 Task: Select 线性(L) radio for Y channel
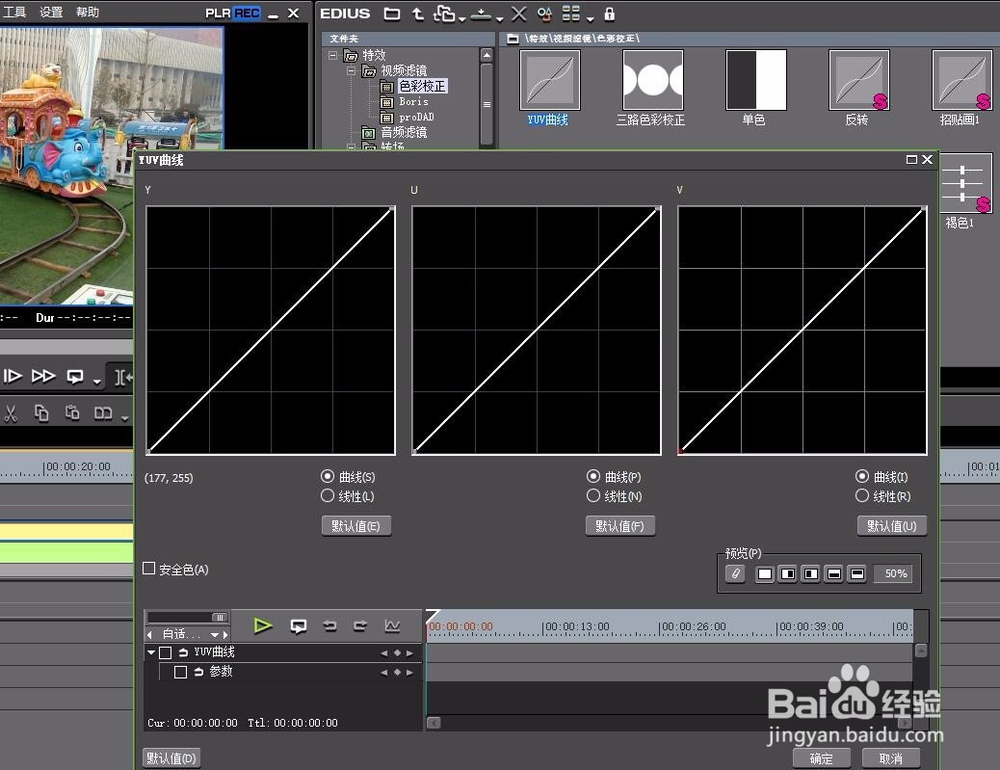[327, 495]
